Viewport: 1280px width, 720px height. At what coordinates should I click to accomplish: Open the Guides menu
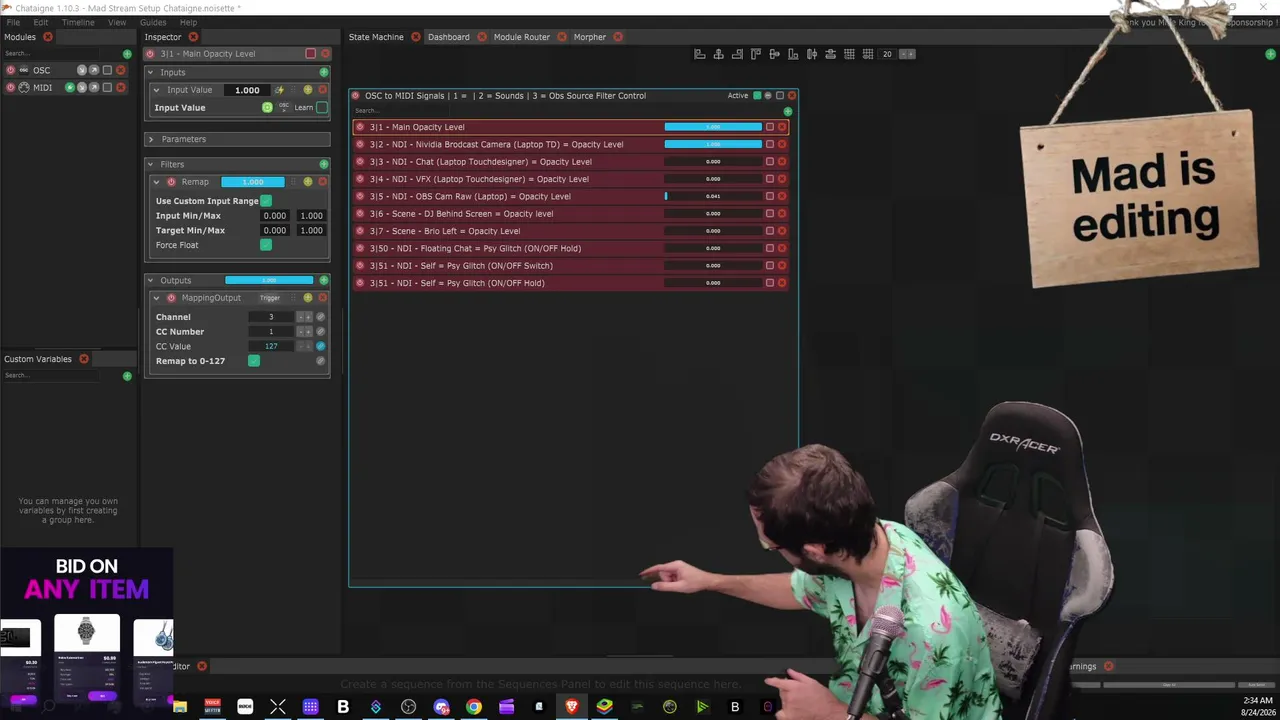coord(153,22)
